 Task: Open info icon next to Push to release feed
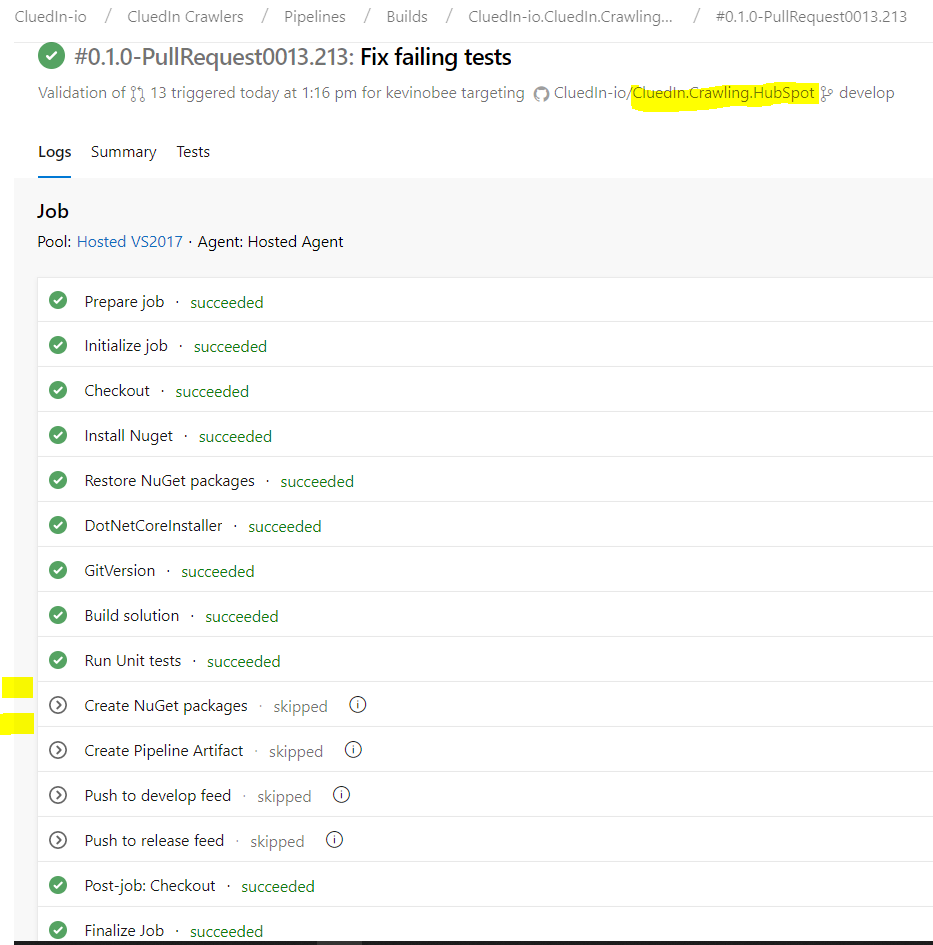coord(335,840)
